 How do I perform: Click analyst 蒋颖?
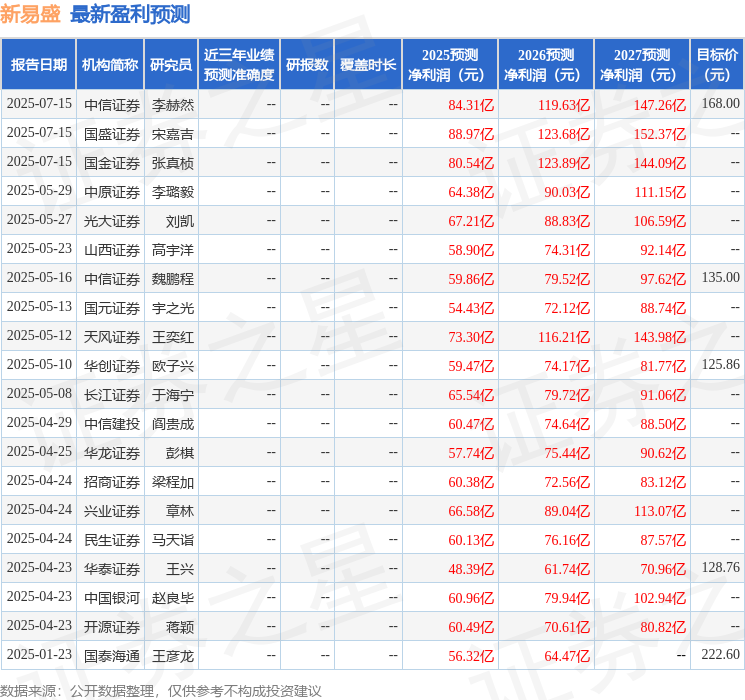coord(180,627)
